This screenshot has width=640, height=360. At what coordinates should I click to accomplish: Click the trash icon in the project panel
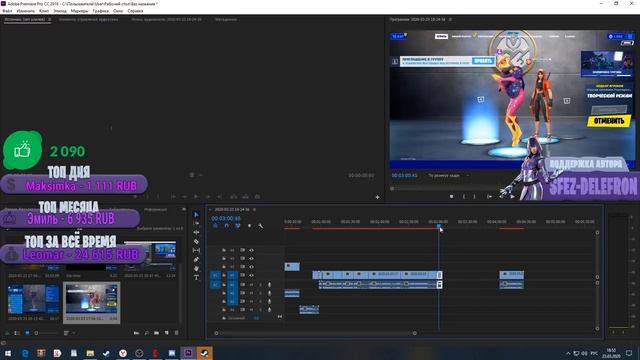[176, 333]
